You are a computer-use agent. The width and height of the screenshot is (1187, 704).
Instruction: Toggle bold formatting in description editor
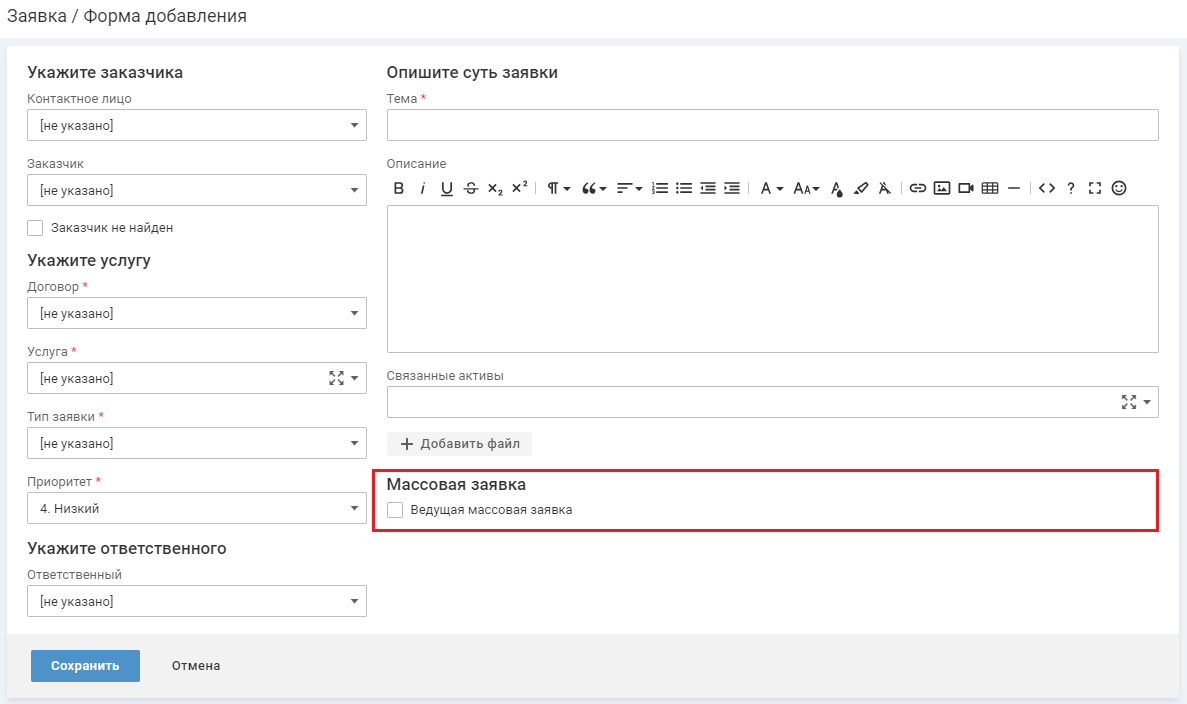(x=398, y=188)
